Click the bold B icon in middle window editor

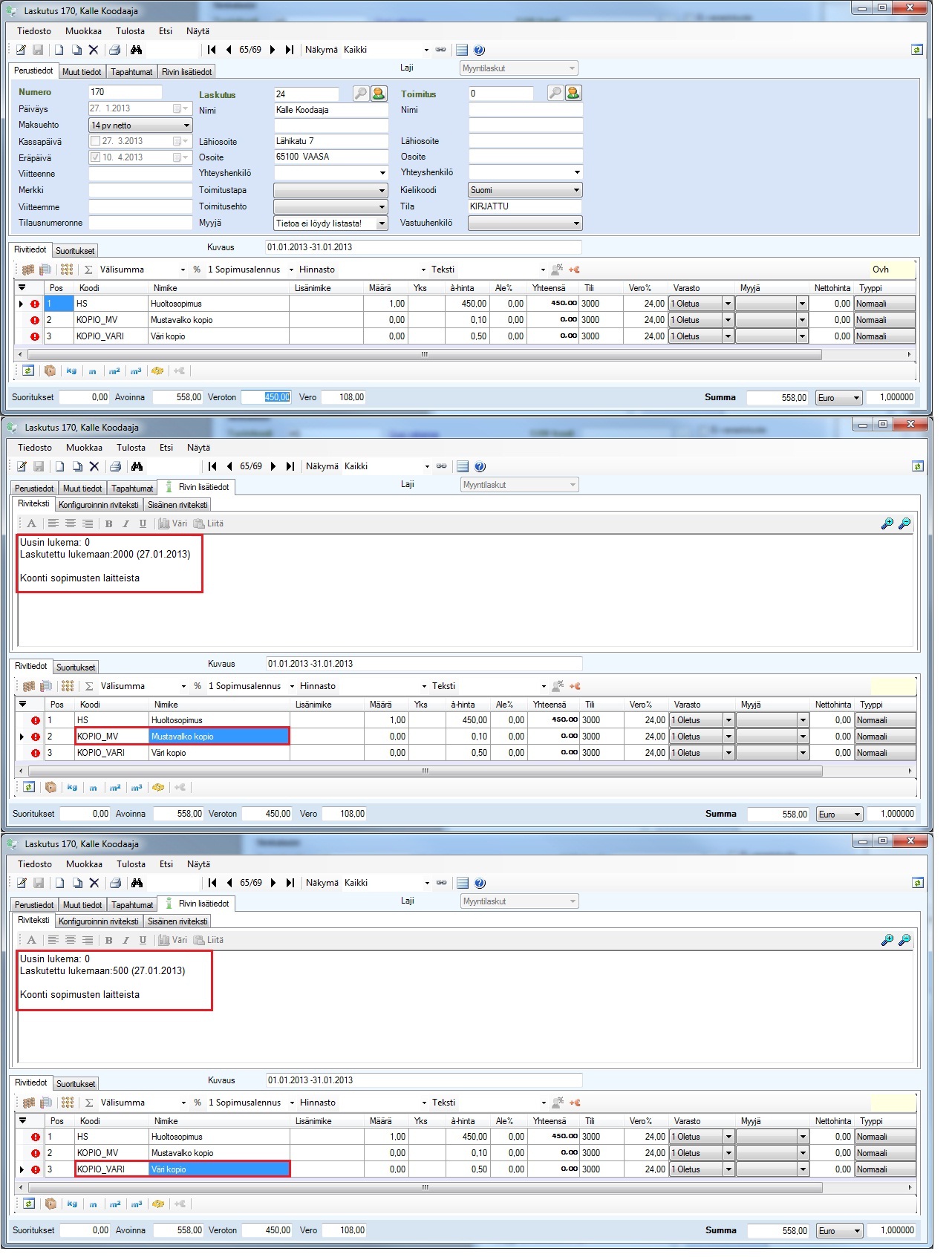click(108, 523)
